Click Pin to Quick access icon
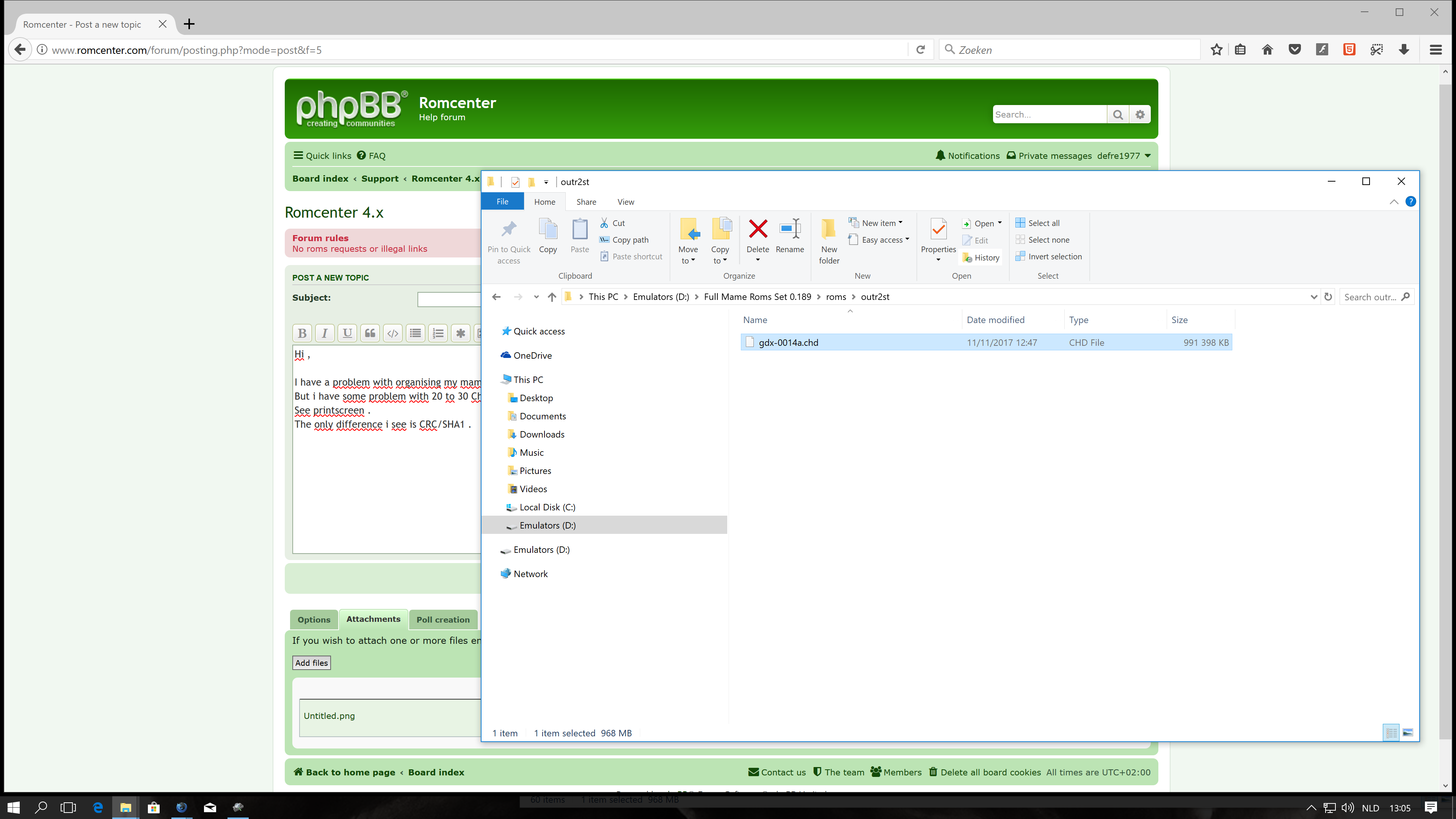 tap(509, 229)
